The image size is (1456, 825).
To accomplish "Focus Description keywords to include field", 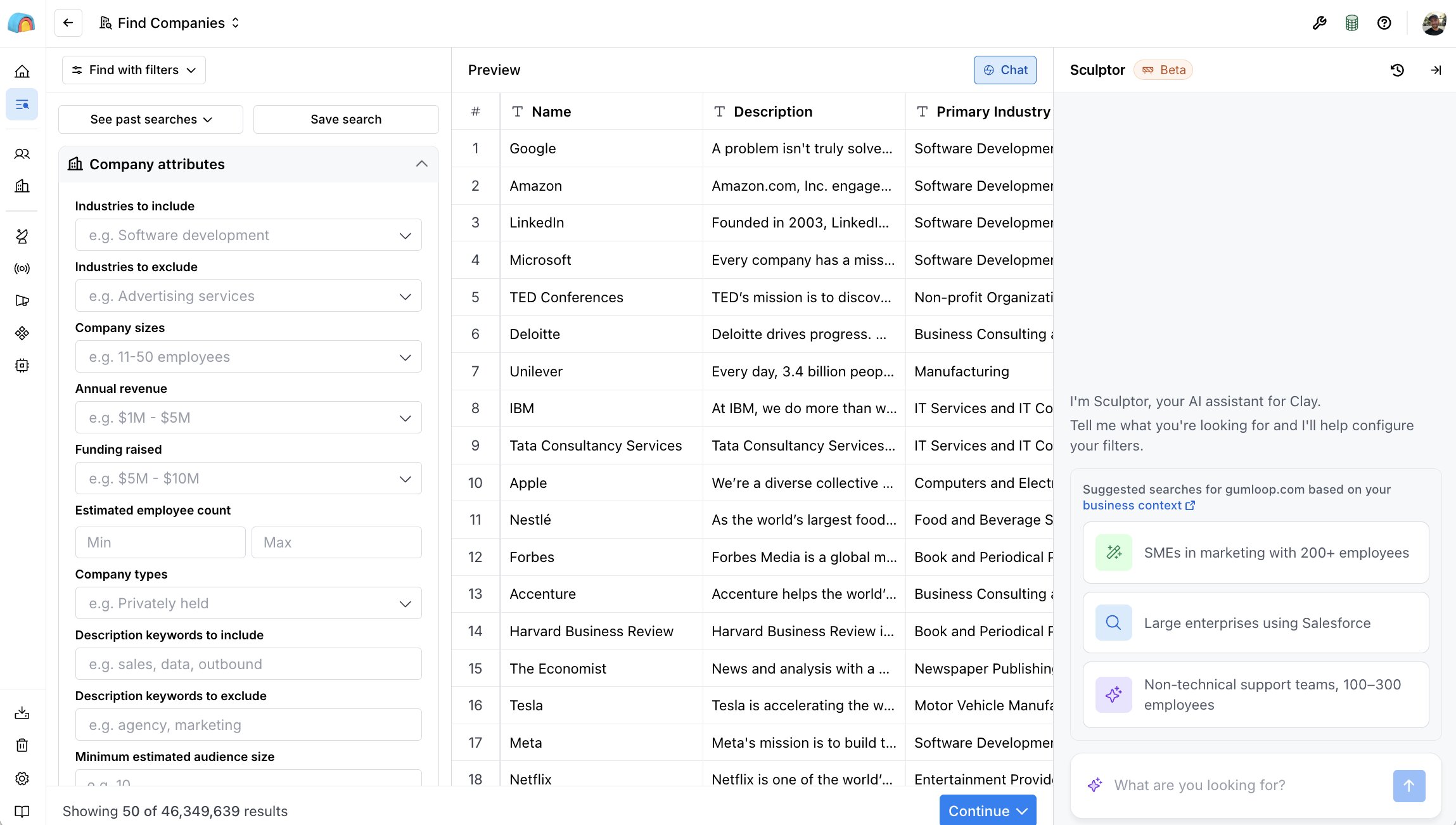I will click(x=248, y=664).
